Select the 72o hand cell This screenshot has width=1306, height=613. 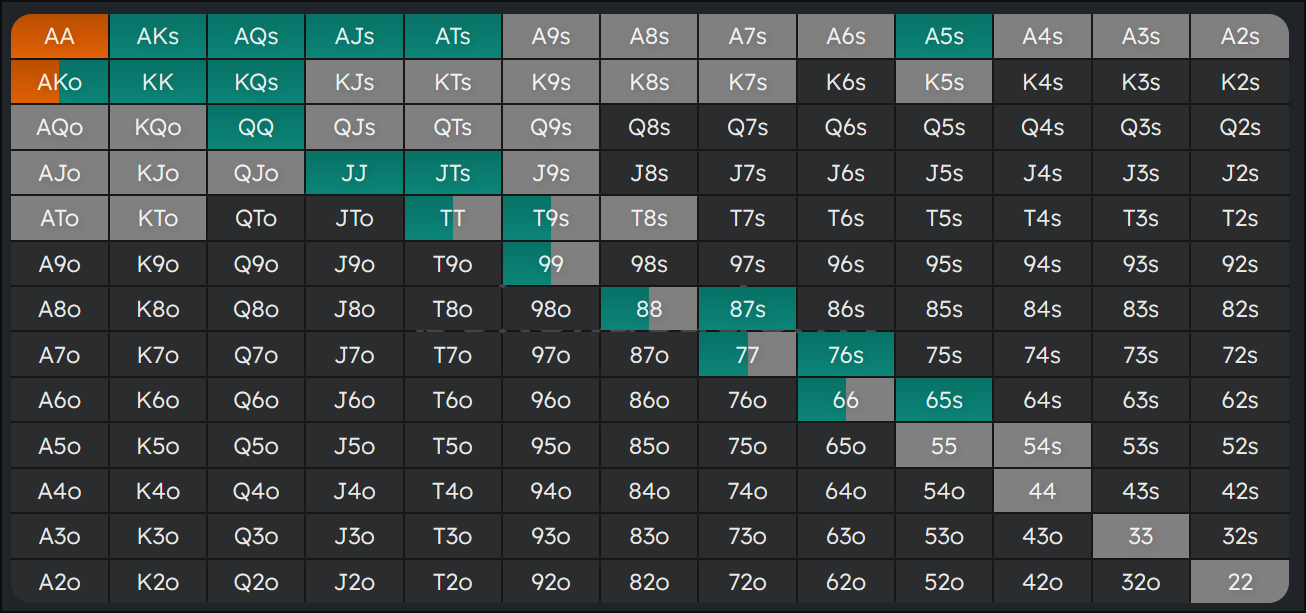coord(747,582)
